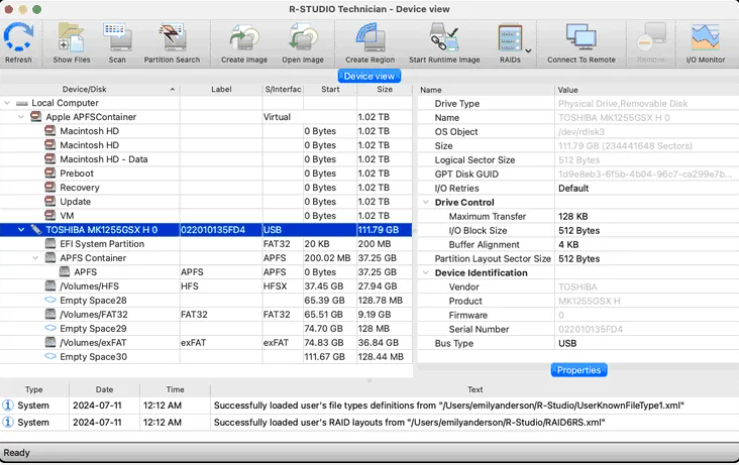Screen dimensions: 739x465
Task: Click the Size column header
Action: tap(385, 90)
